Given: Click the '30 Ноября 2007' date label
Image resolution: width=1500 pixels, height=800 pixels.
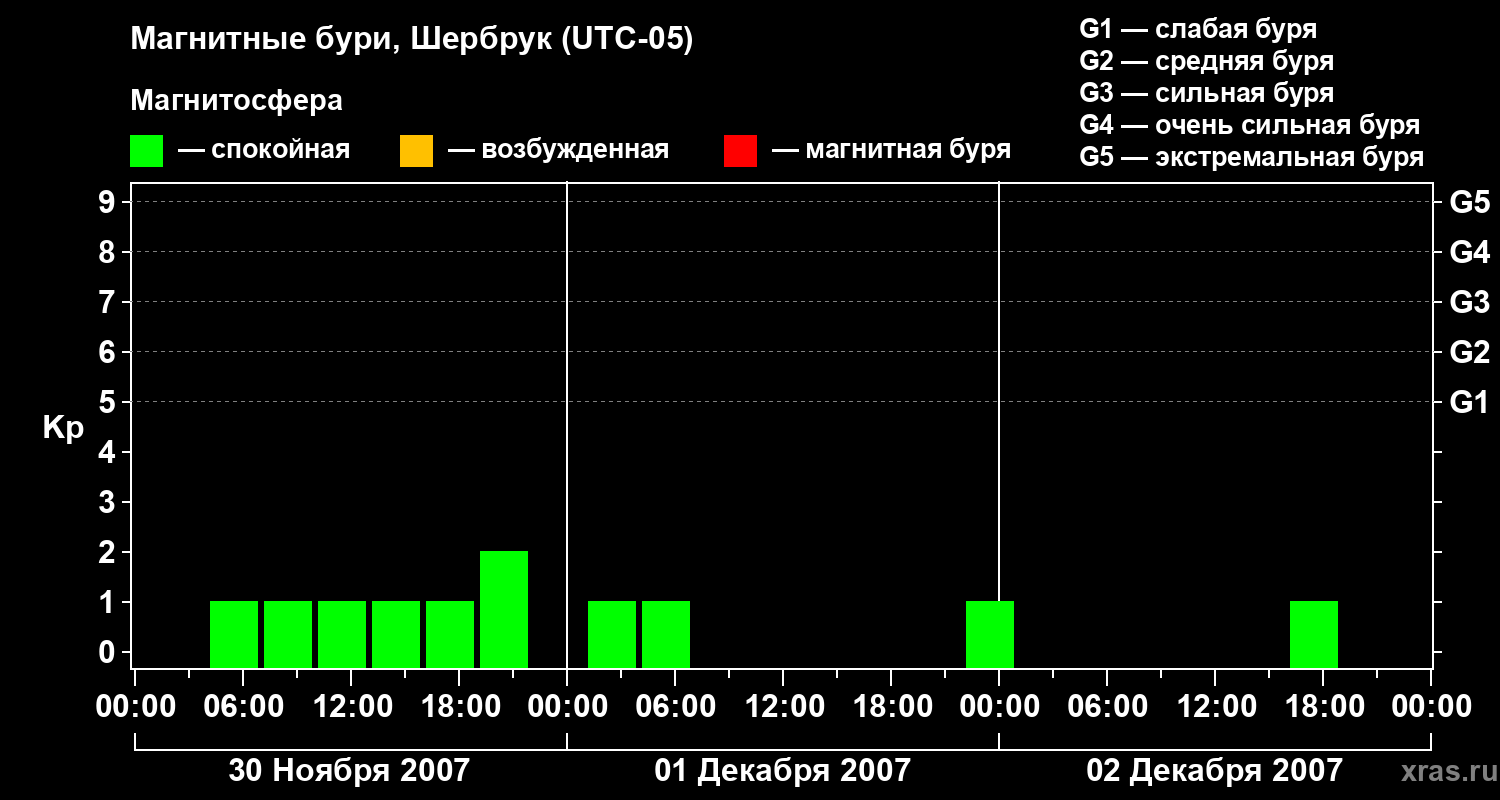Looking at the screenshot, I should 349,770.
